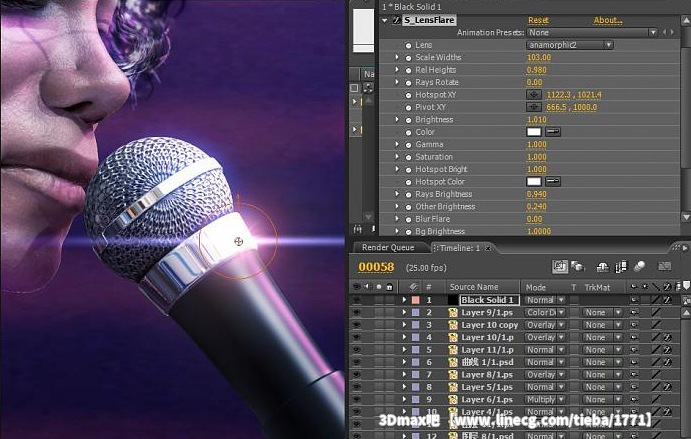Collapse the S_LensFlare effect

click(385, 20)
